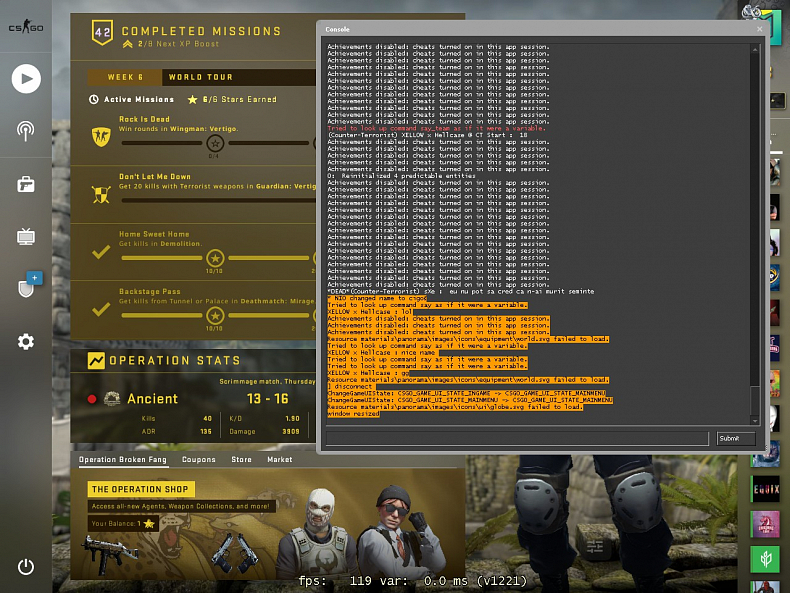Click the red dot beside Ancient
Image resolution: width=790 pixels, height=593 pixels.
pyautogui.click(x=92, y=399)
